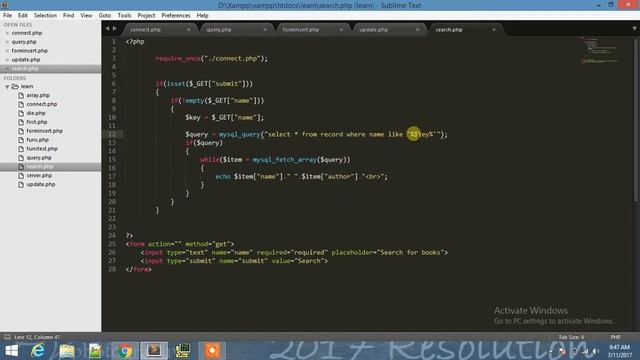
Task: Open File Explorer from taskbar
Action: pos(67,351)
